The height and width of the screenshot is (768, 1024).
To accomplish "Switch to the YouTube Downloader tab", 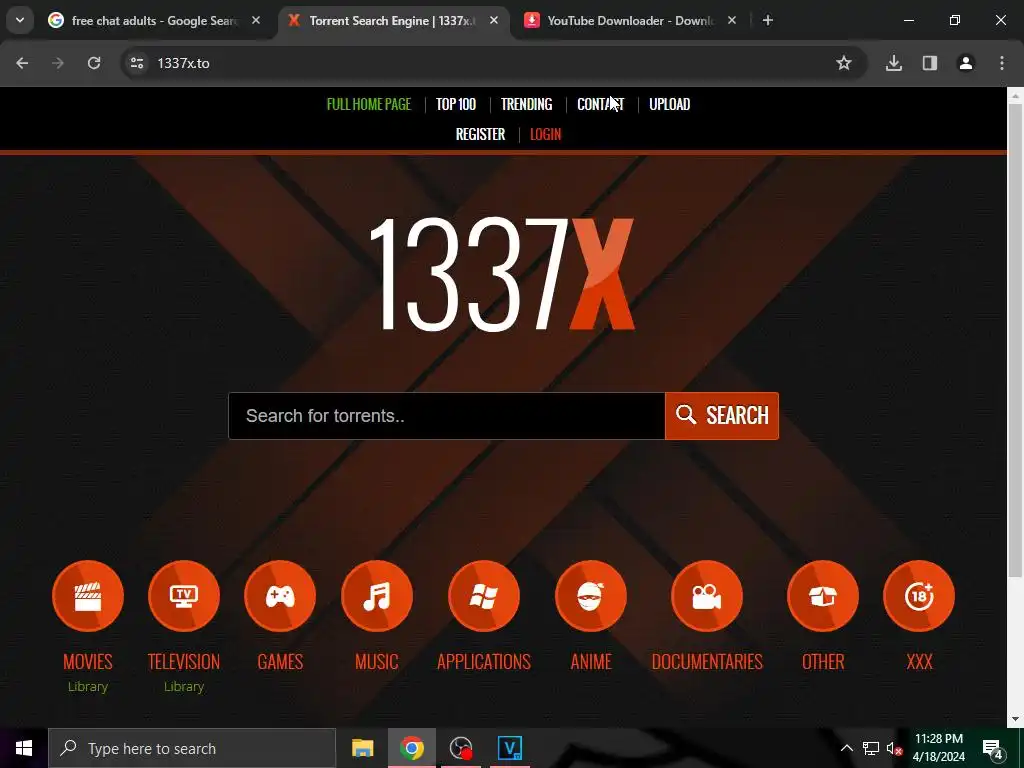I will tap(630, 20).
